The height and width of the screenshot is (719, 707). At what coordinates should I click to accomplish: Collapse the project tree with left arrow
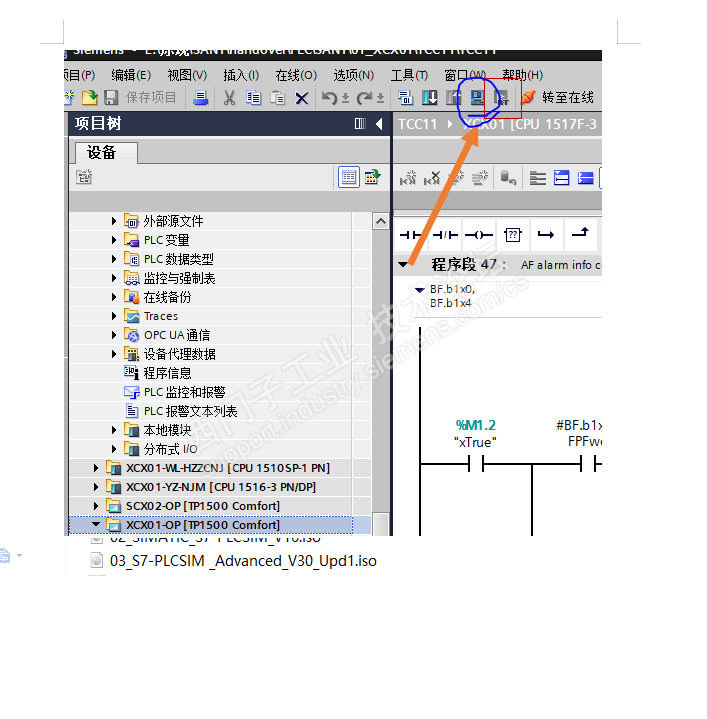coord(379,123)
